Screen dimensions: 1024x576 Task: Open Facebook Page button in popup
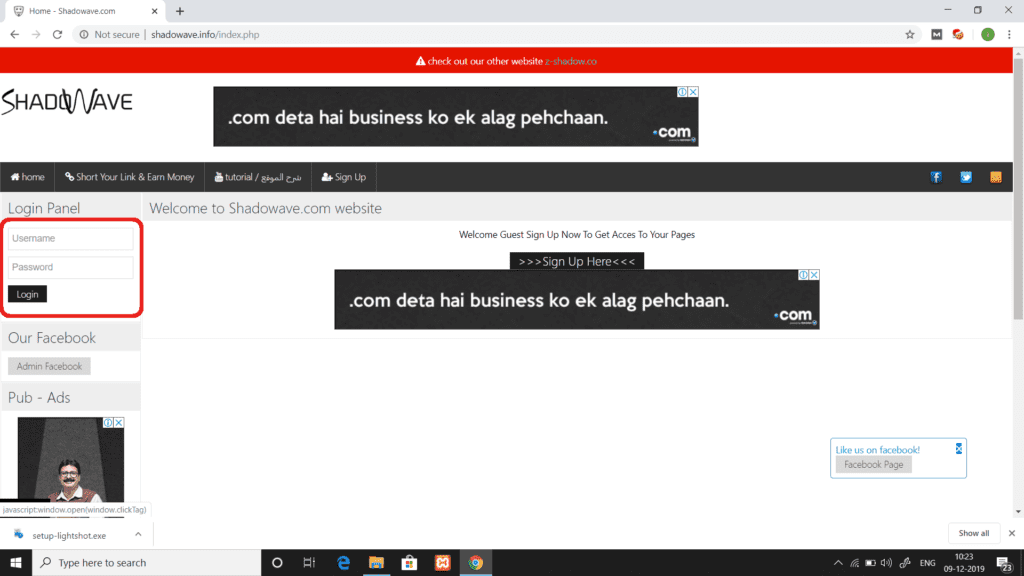point(874,464)
